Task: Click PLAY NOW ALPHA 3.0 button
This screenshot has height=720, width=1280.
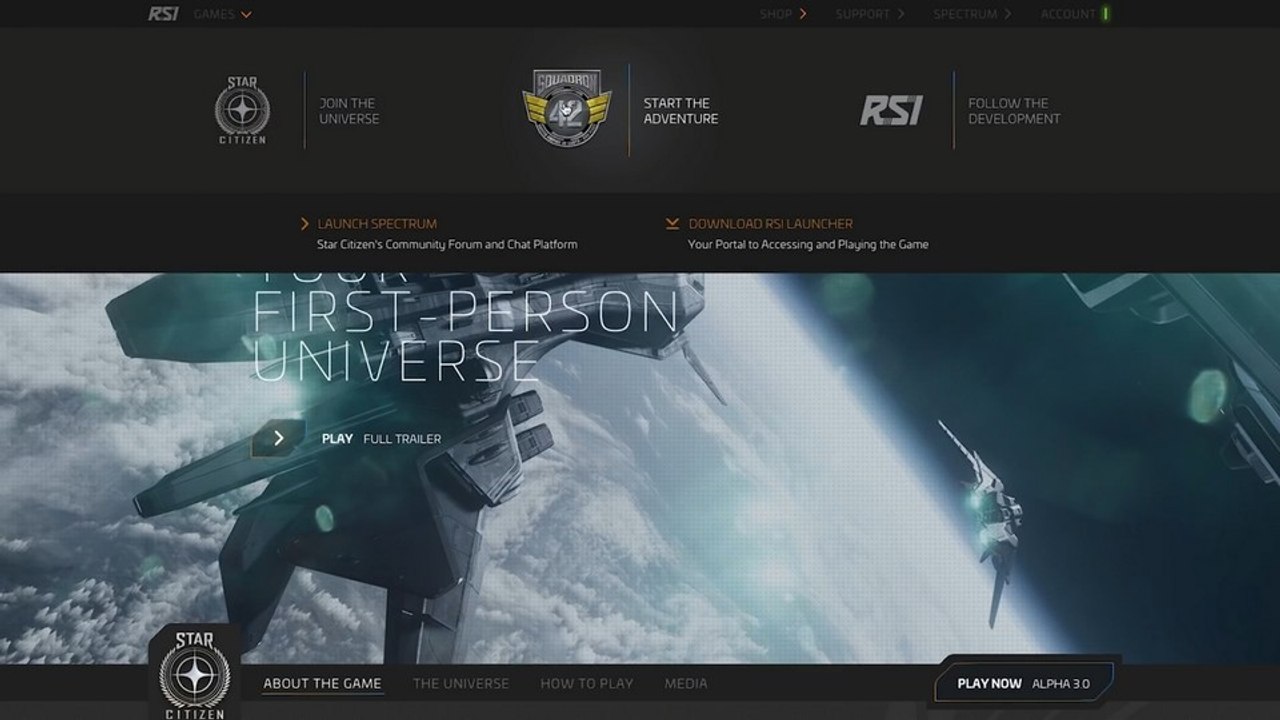Action: [x=1024, y=684]
